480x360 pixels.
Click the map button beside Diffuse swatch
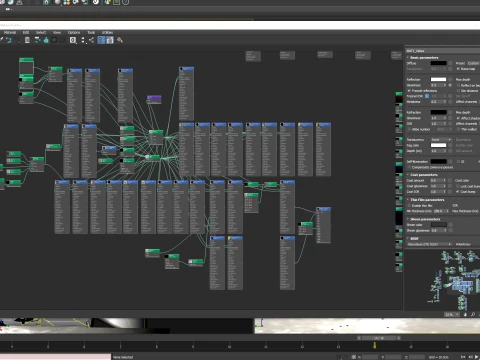pos(450,63)
